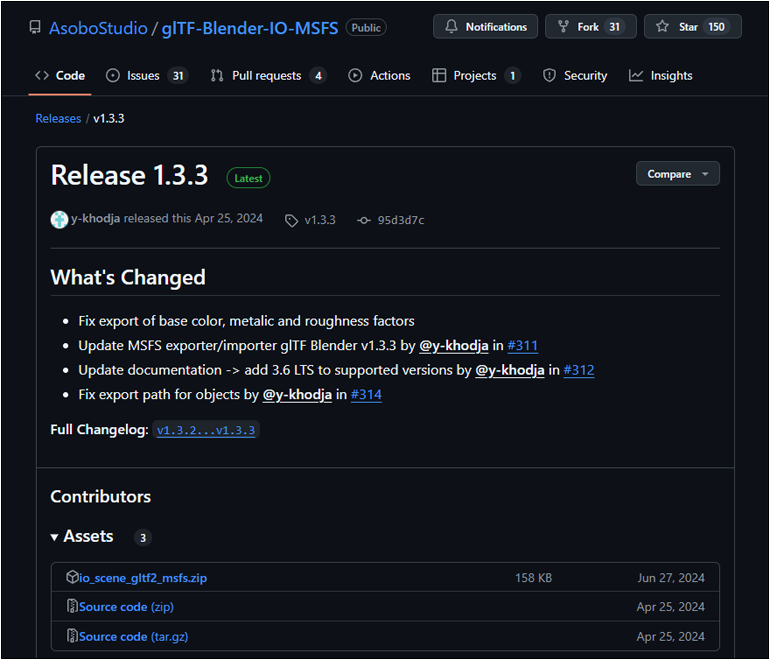Click the Fork branch icon
The height and width of the screenshot is (660, 770).
563,27
